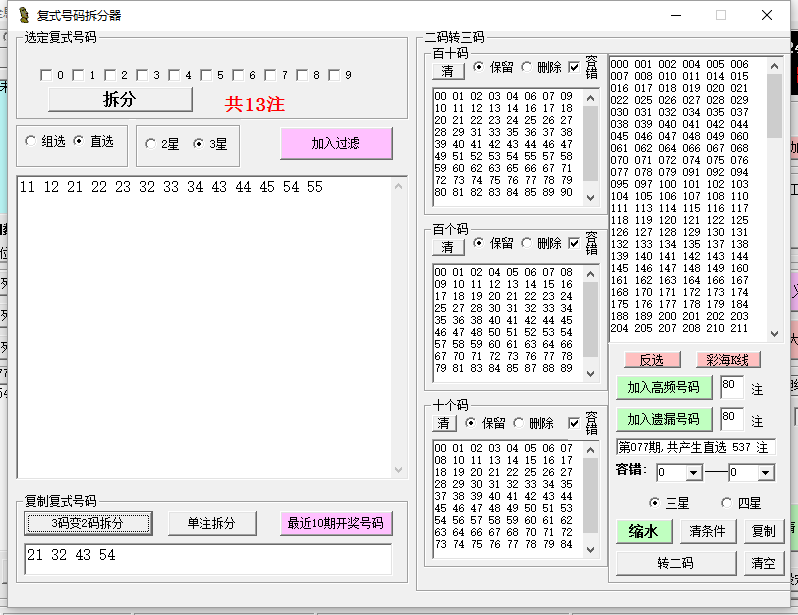Choose the 2星 radio option
This screenshot has width=798, height=615.
151,144
